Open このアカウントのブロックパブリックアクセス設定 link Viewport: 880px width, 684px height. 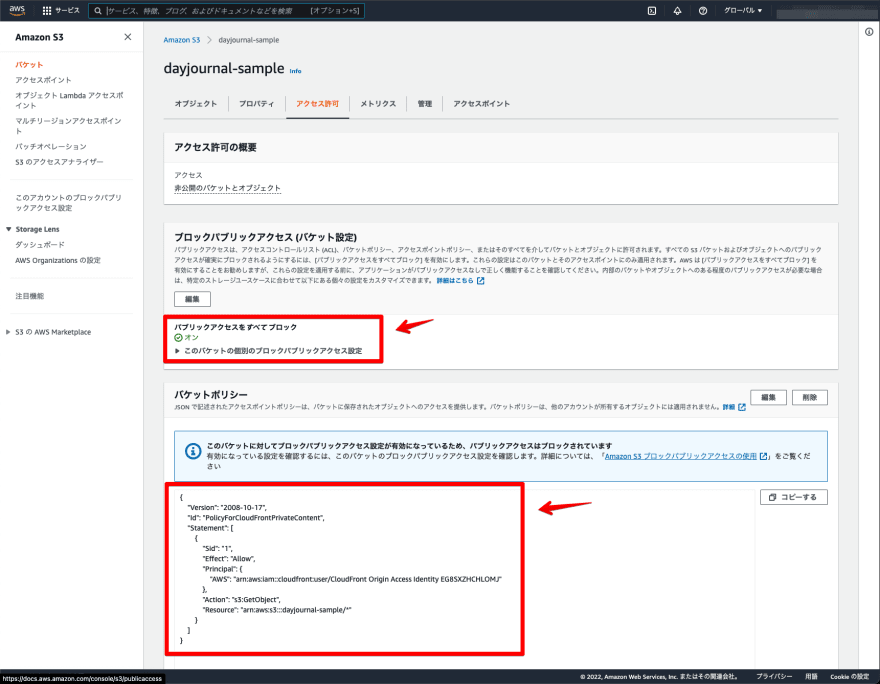pyautogui.click(x=68, y=203)
